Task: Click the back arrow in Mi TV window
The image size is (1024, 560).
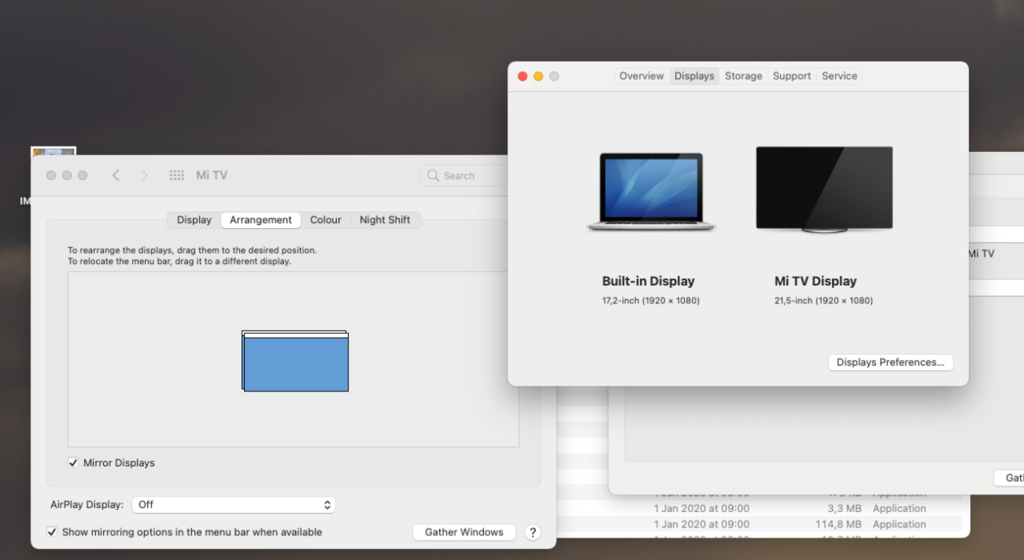Action: pos(116,175)
